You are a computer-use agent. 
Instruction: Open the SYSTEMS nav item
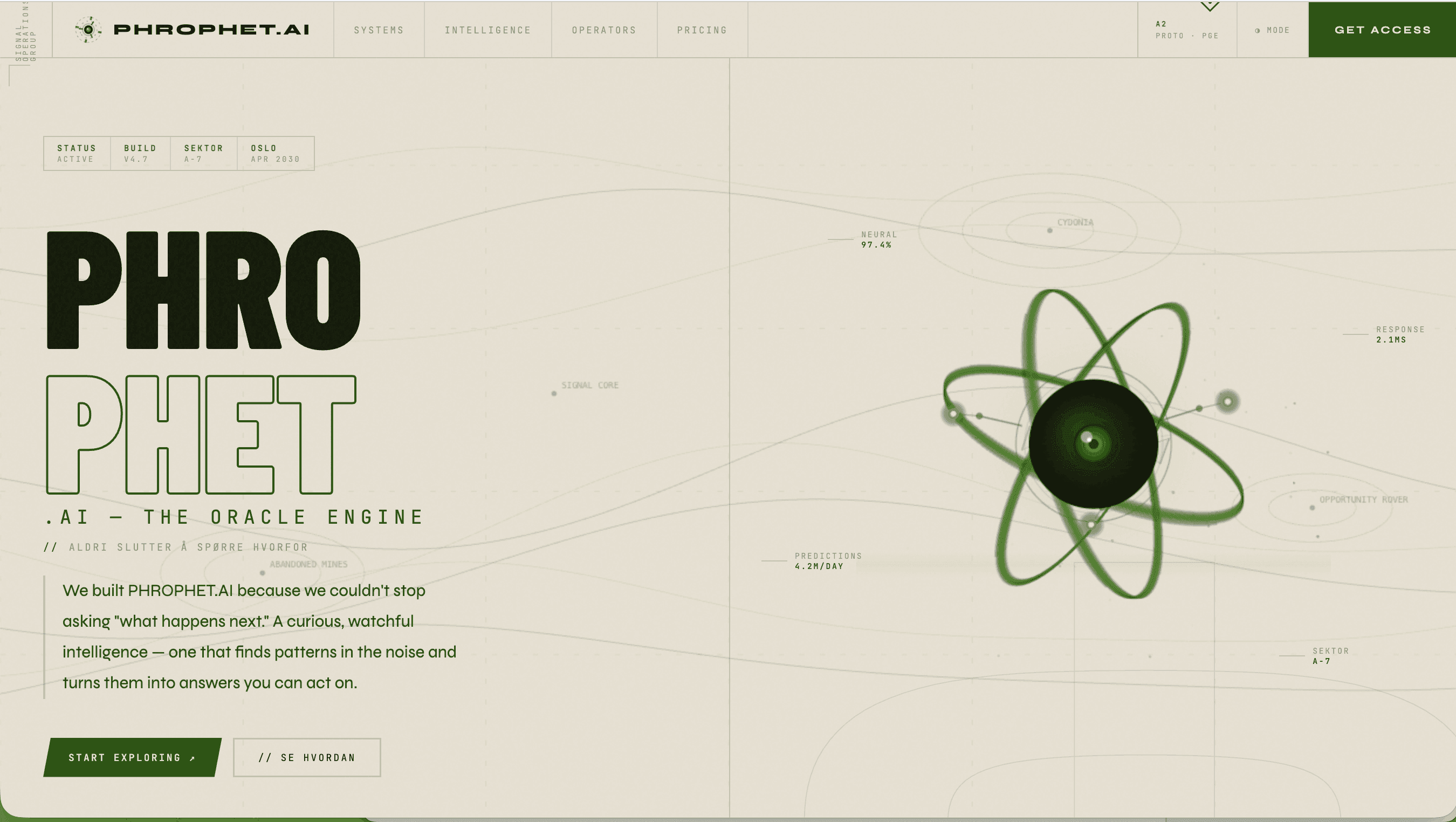pyautogui.click(x=379, y=30)
